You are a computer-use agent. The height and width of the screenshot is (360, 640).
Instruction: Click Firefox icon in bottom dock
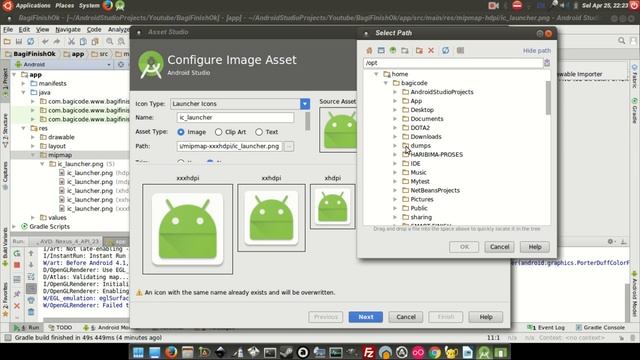[171, 352]
